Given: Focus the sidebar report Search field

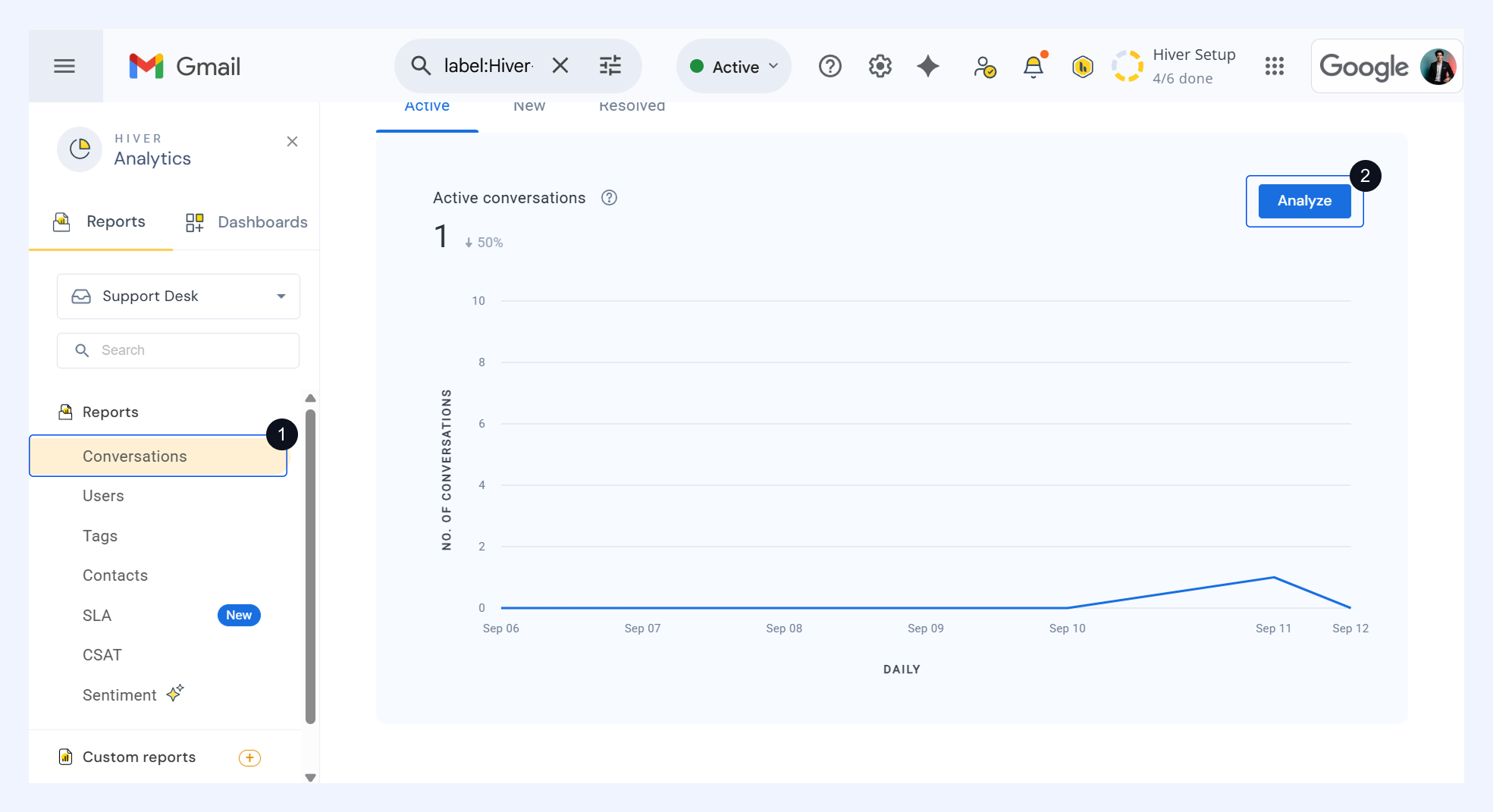Looking at the screenshot, I should coord(178,350).
